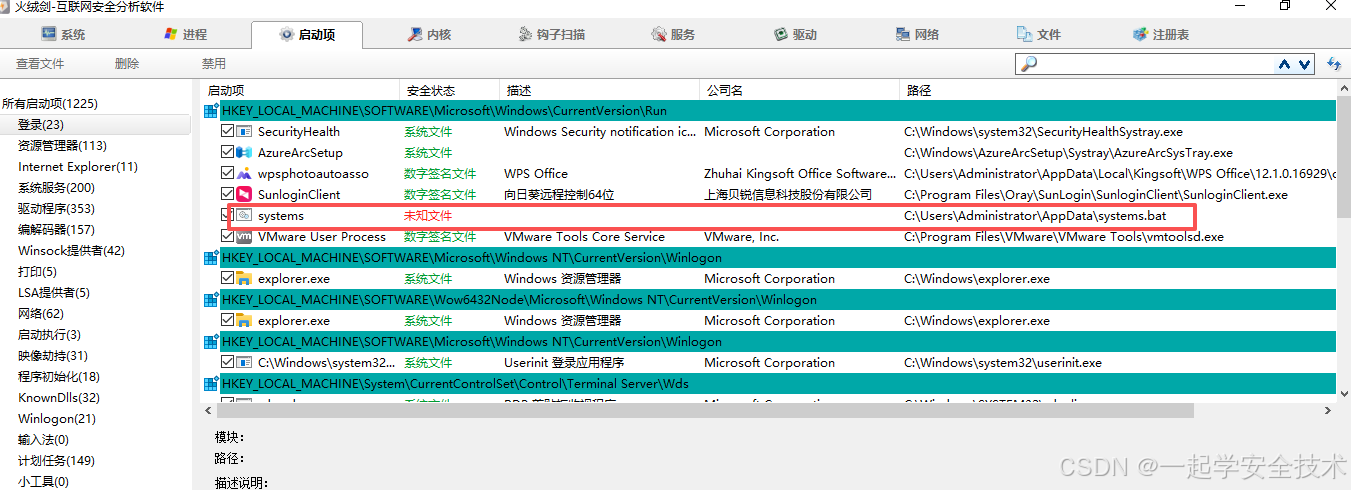Click the horizontal scrollbar under the startup list

[705, 411]
